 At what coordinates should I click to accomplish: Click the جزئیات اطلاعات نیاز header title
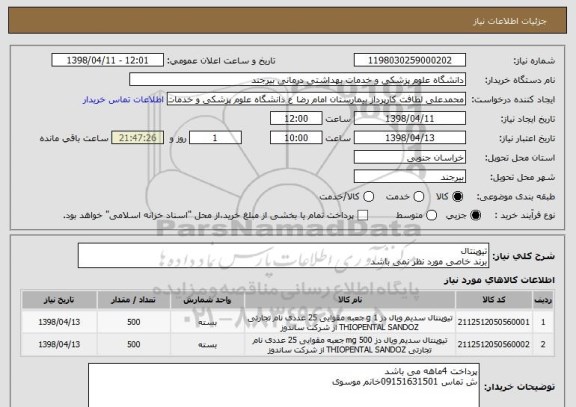[510, 21]
